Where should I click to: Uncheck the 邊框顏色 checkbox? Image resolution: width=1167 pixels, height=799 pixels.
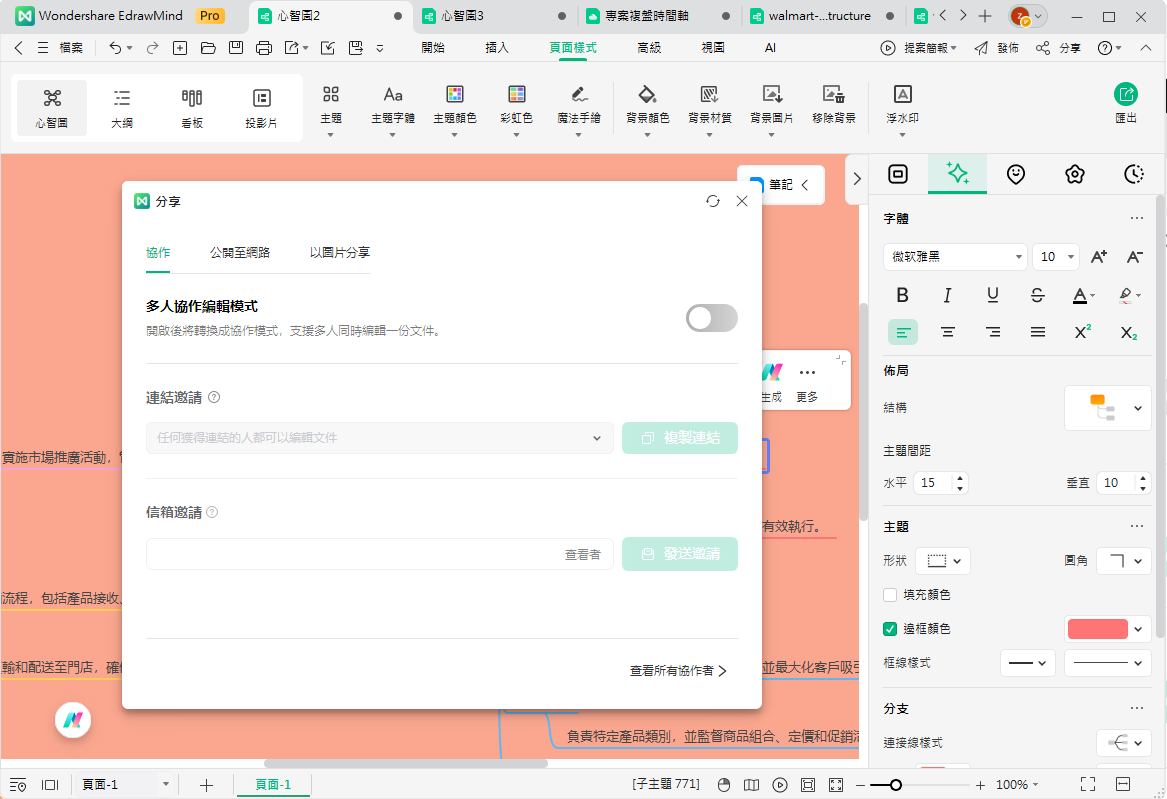pos(890,629)
